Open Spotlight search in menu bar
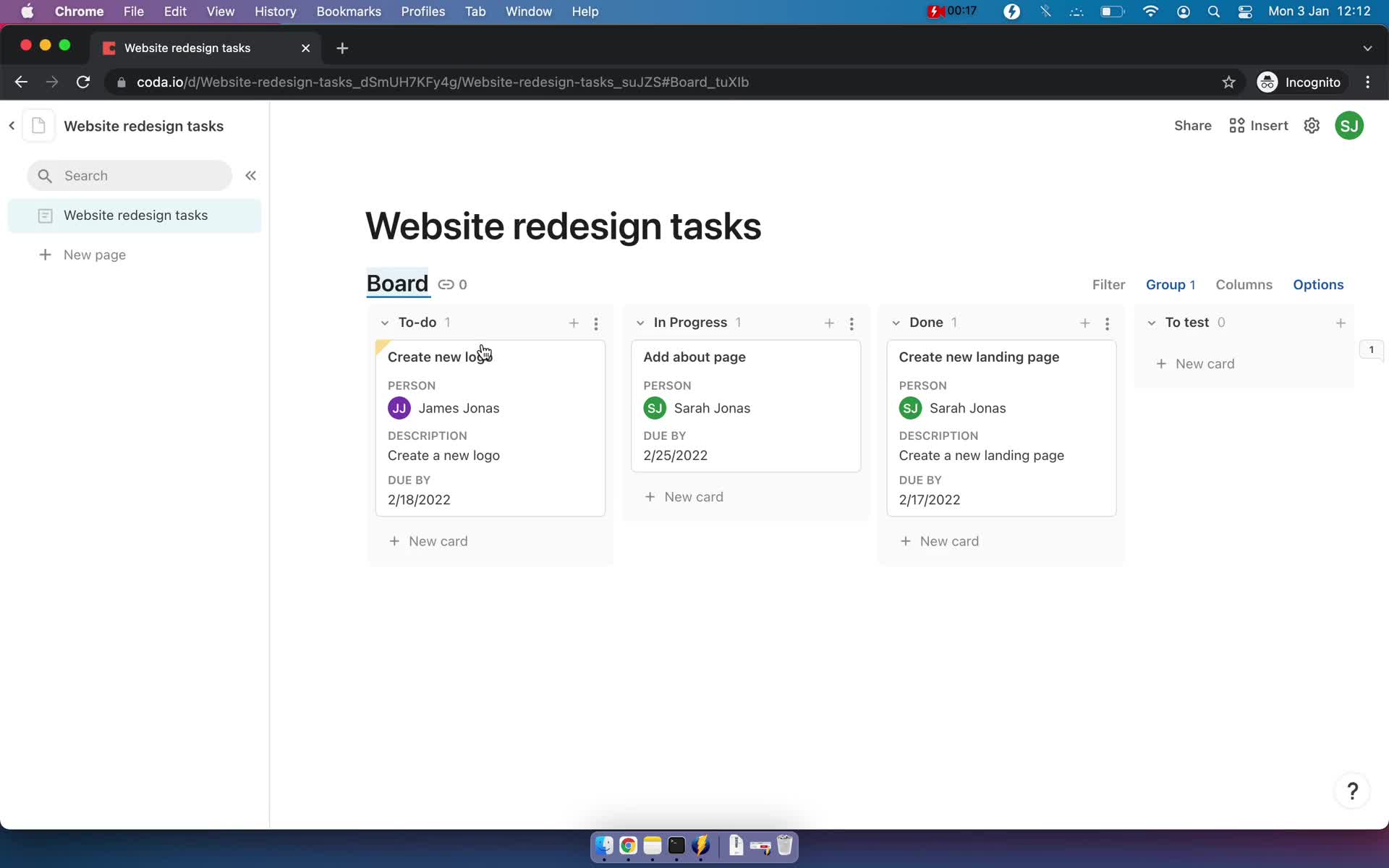The width and height of the screenshot is (1389, 868). [1214, 12]
